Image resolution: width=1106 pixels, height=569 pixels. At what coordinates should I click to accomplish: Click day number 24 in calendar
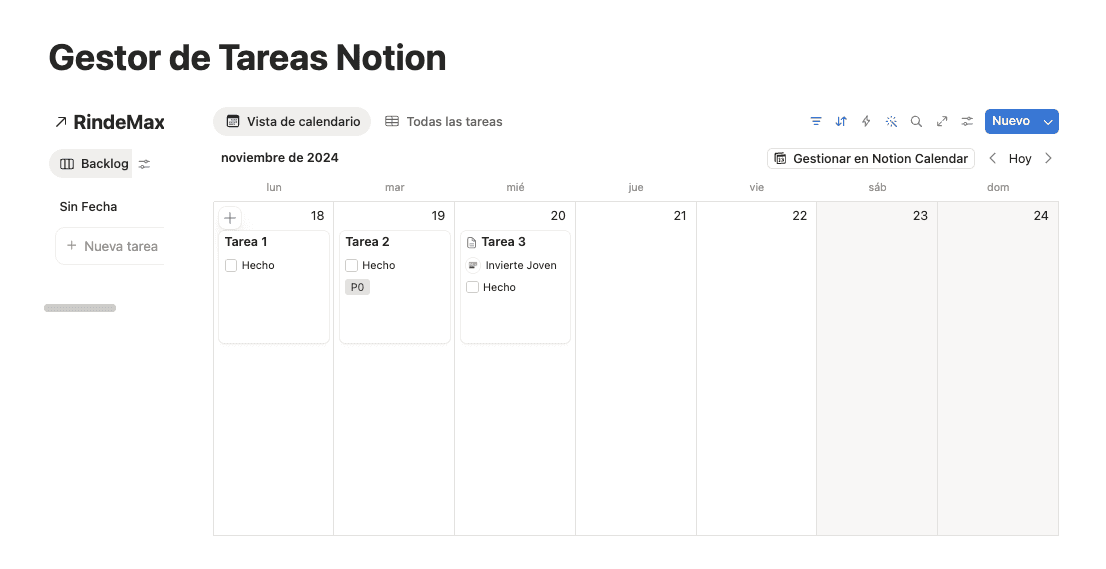[1041, 216]
